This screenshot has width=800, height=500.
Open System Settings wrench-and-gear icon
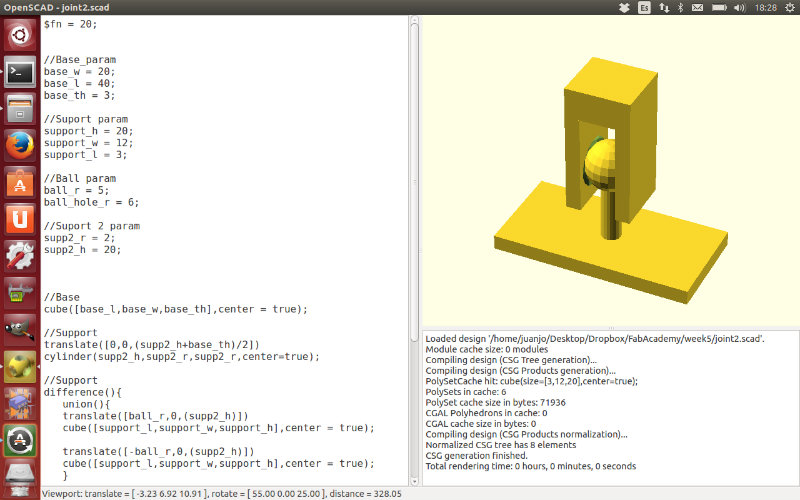pos(20,256)
